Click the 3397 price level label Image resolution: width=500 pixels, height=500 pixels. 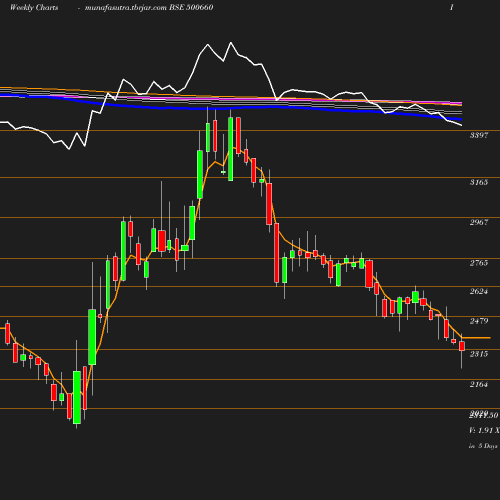point(479,135)
